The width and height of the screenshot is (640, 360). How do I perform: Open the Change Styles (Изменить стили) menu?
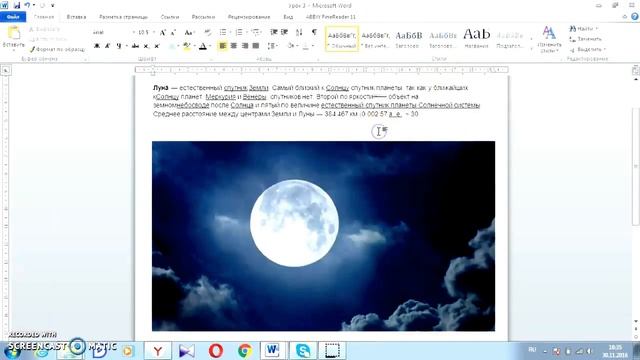point(549,39)
